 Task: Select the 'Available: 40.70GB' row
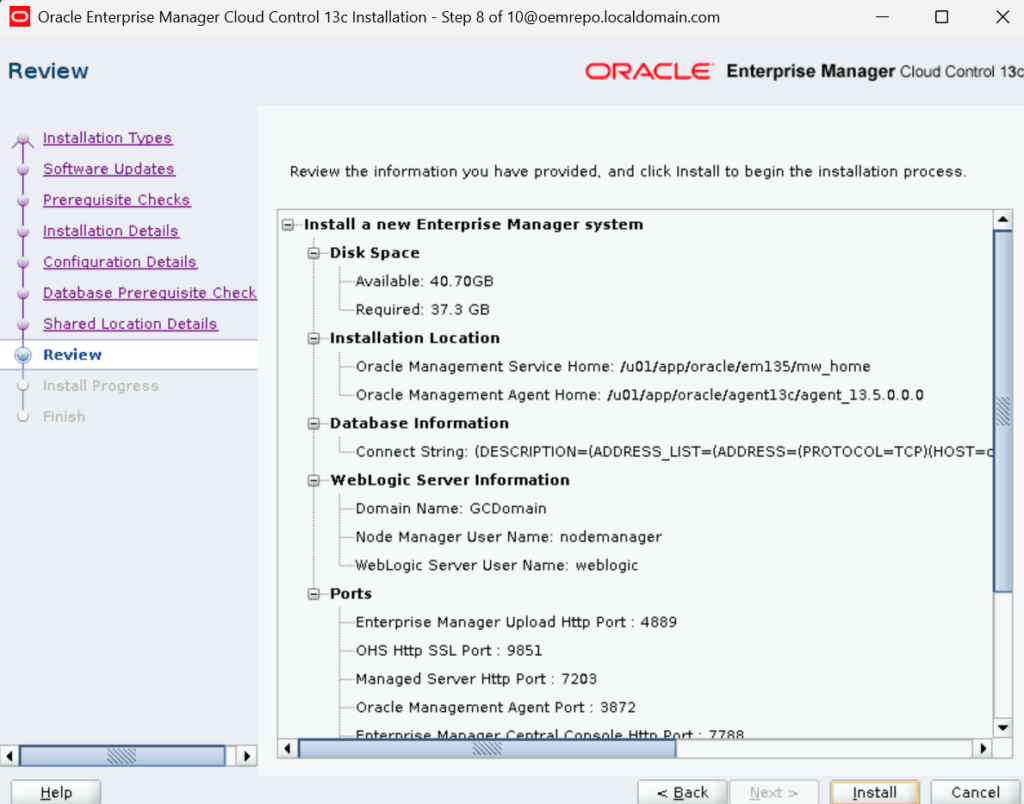[424, 281]
